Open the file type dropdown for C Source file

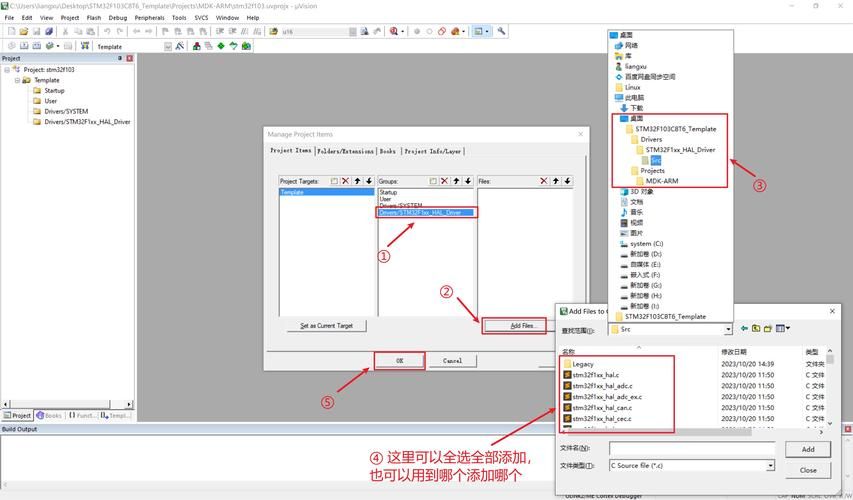coord(770,465)
